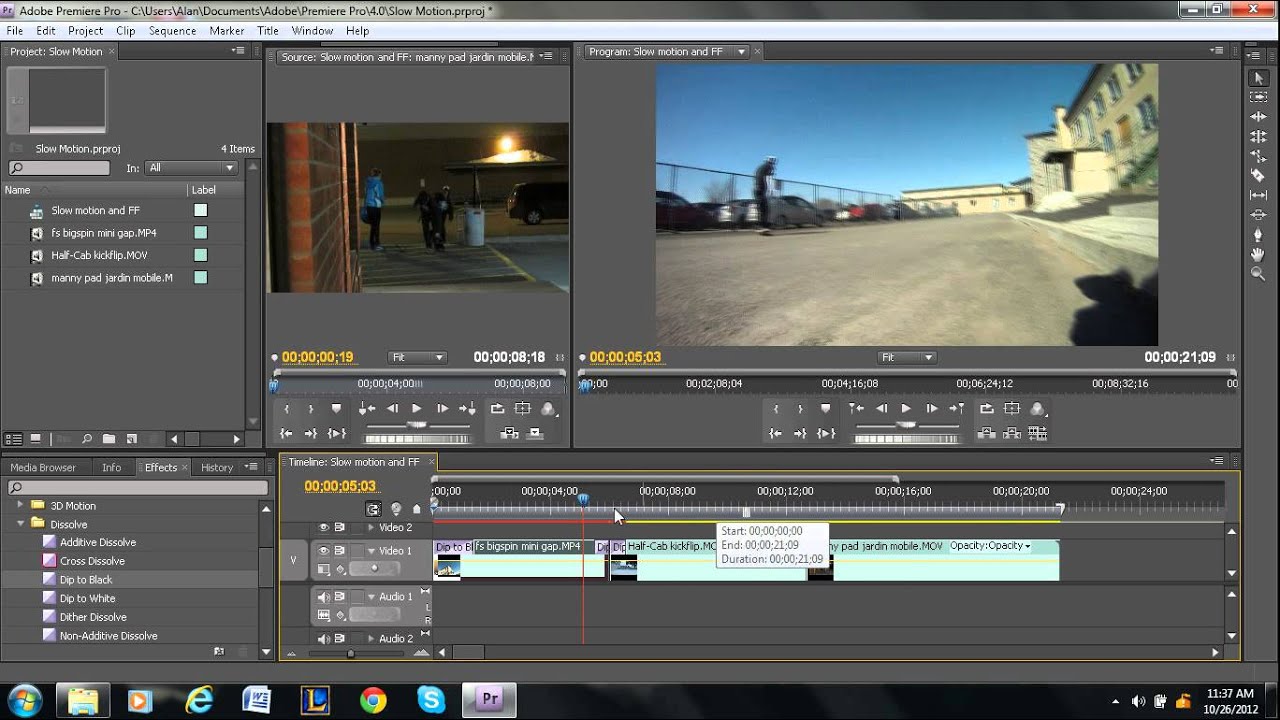Select Half-Cab kickflip.MOV in Project panel
Screen dimensions: 1280x720
click(x=99, y=255)
